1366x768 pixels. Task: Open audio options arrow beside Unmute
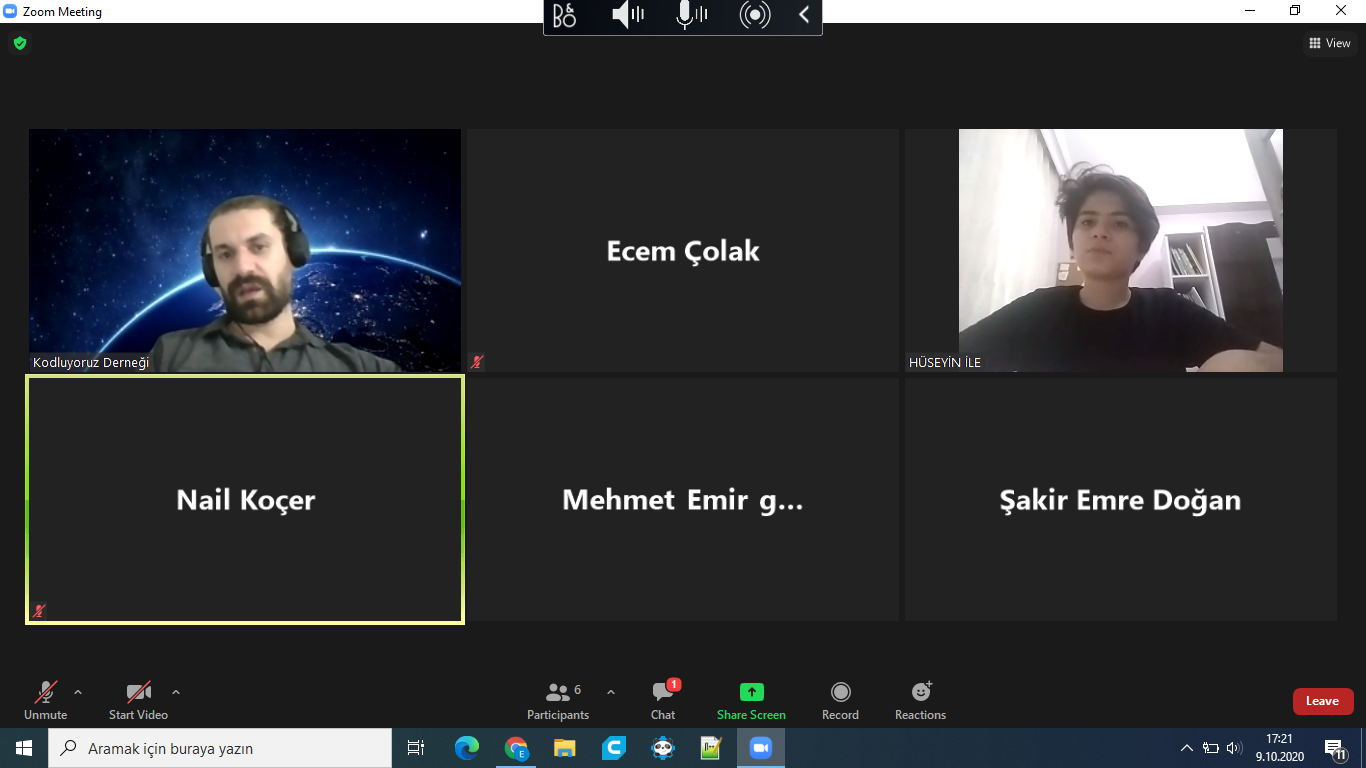point(78,692)
